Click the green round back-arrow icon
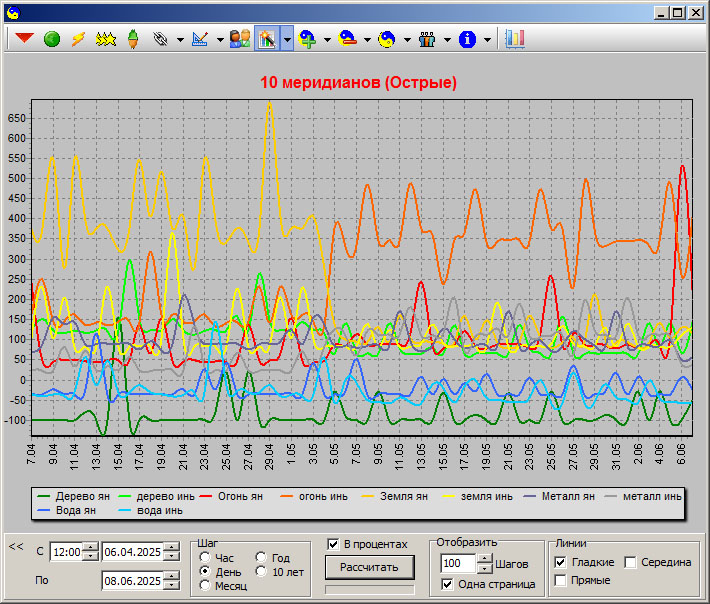This screenshot has height=604, width=710. click(52, 39)
